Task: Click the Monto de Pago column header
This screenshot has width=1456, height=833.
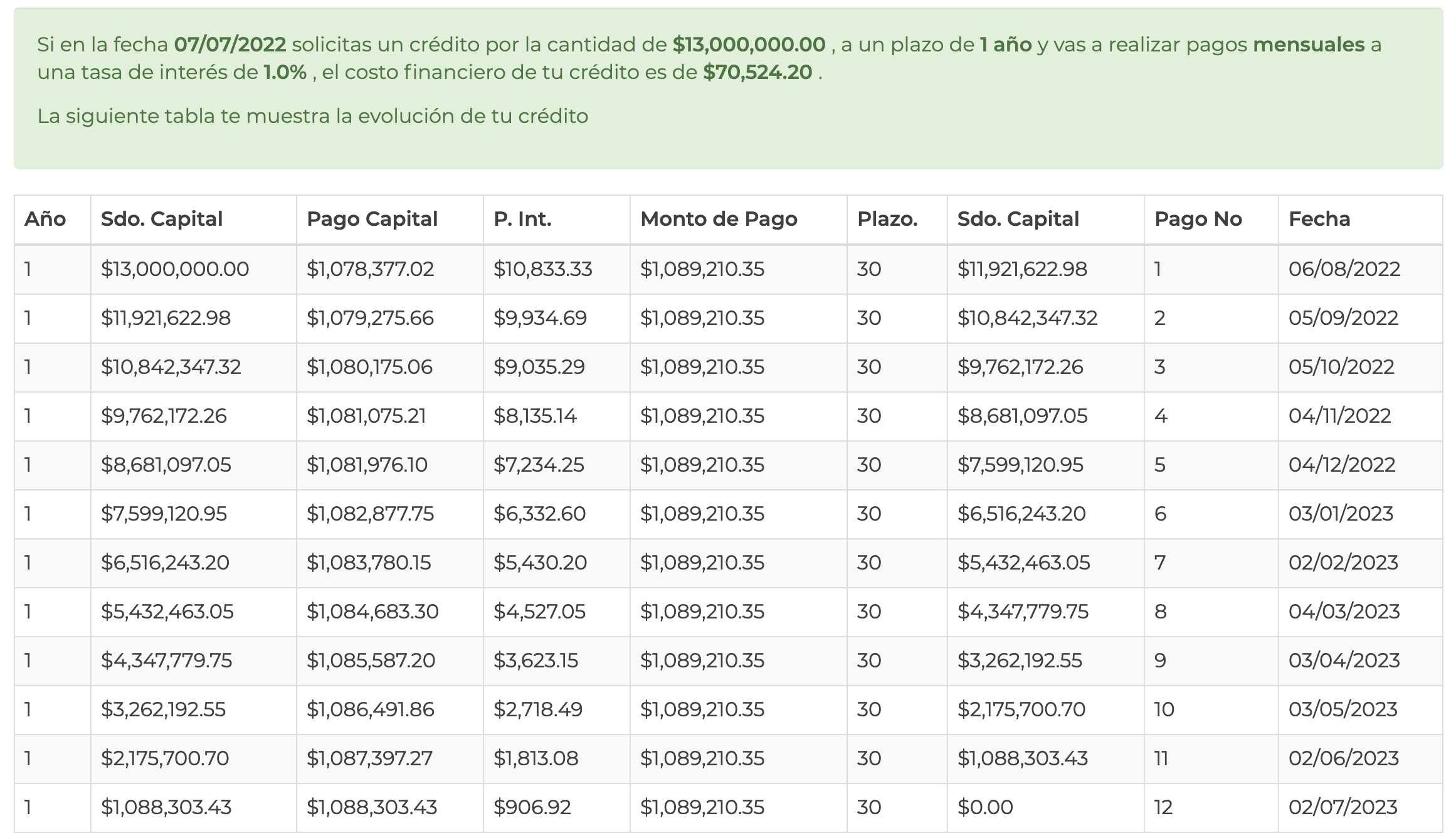Action: 738,219
